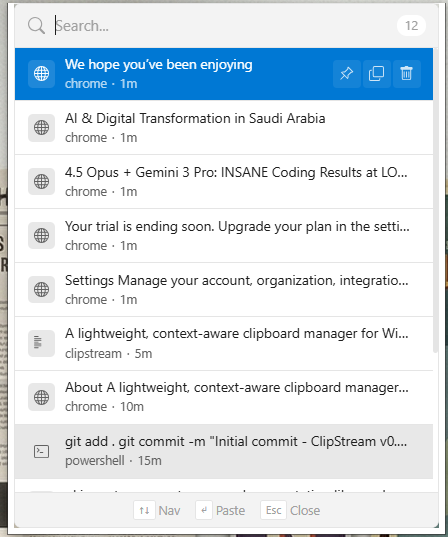448x537 pixels.
Task: Click globe icon beside 'Your trial is ending soon'
Action: [x=41, y=236]
